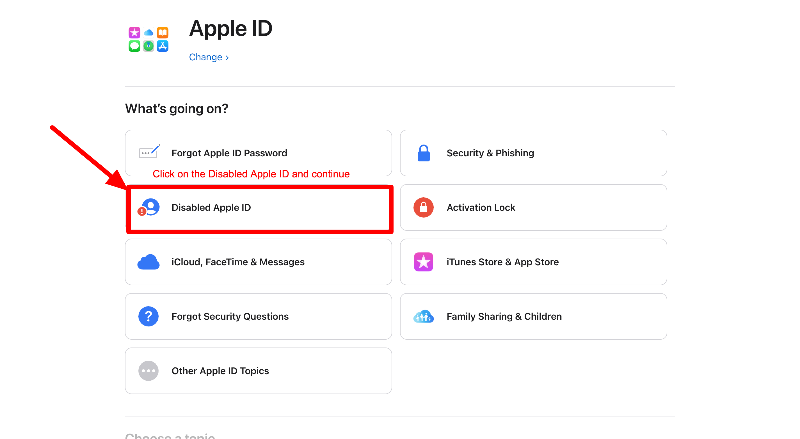Select Other Apple ID Topics card
This screenshot has height=439, width=800.
click(x=258, y=371)
